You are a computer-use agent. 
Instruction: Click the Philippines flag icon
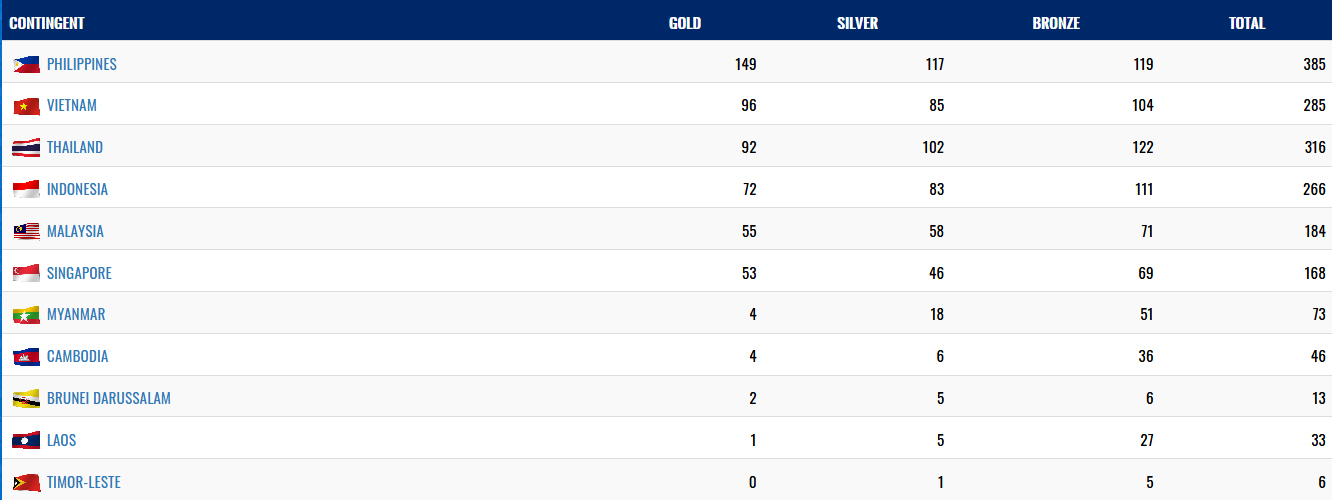pos(27,64)
